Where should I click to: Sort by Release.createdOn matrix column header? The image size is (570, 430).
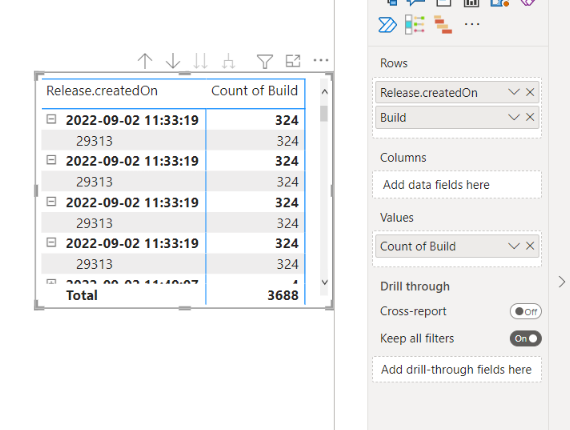pyautogui.click(x=102, y=91)
